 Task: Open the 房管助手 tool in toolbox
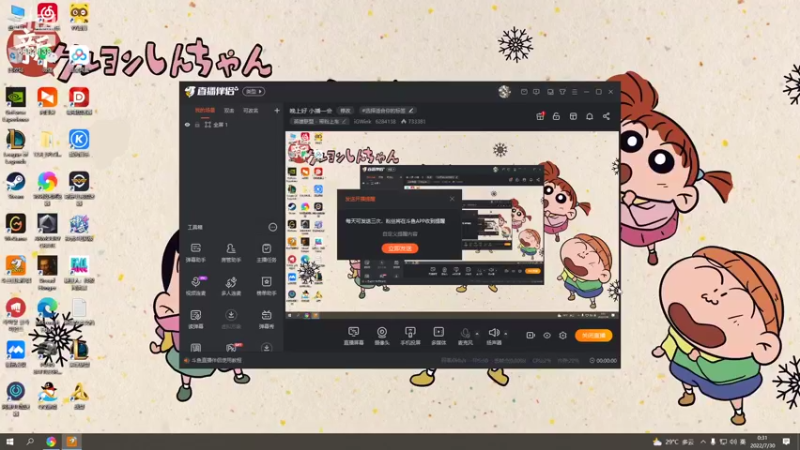(x=231, y=253)
